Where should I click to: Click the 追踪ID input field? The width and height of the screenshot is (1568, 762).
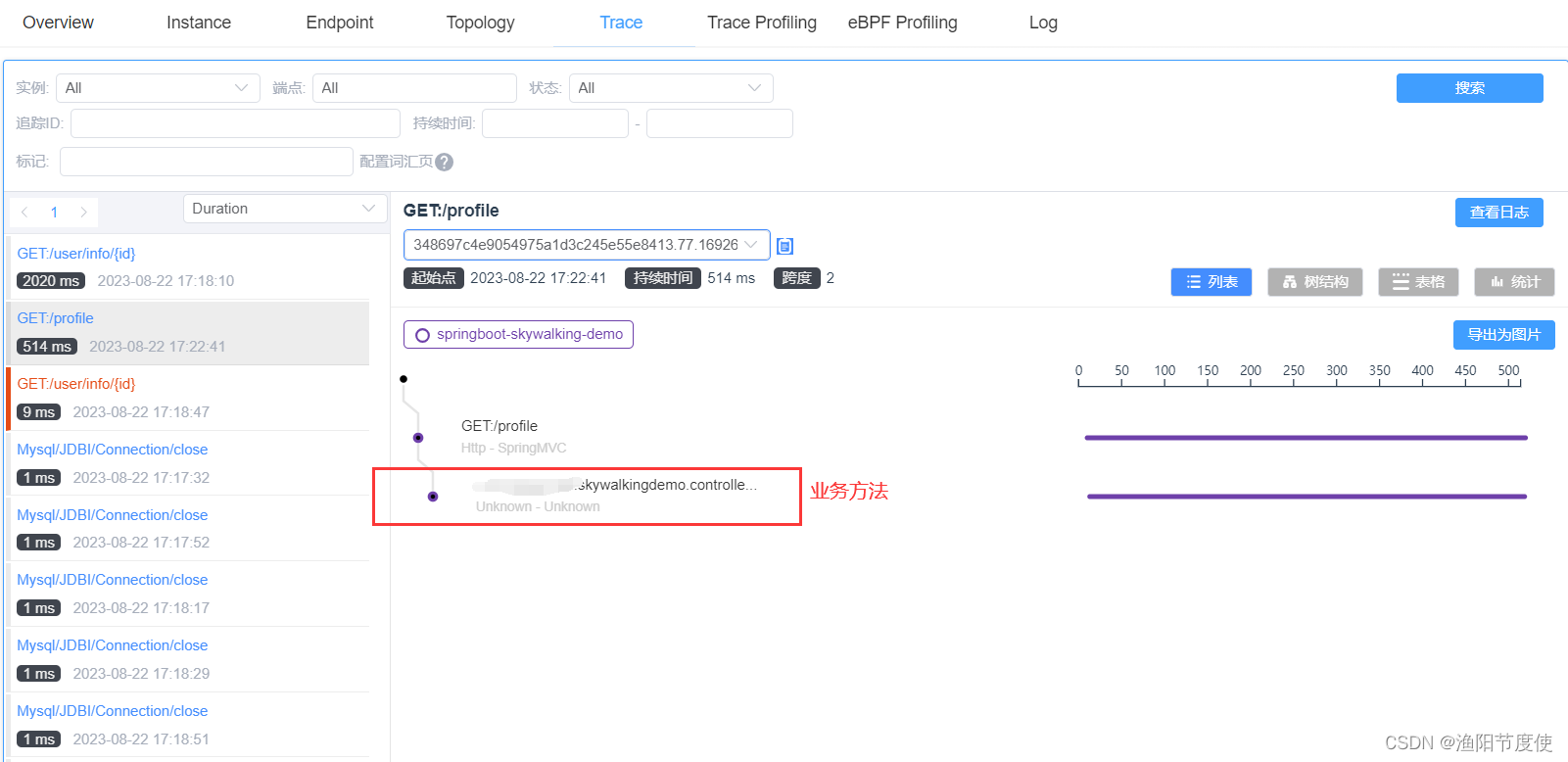point(235,123)
